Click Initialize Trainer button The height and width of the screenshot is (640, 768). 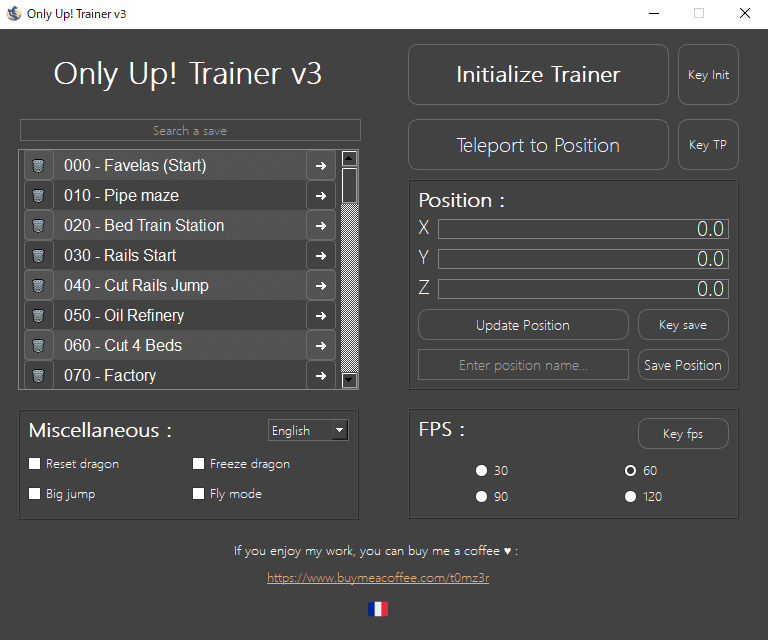click(x=538, y=74)
